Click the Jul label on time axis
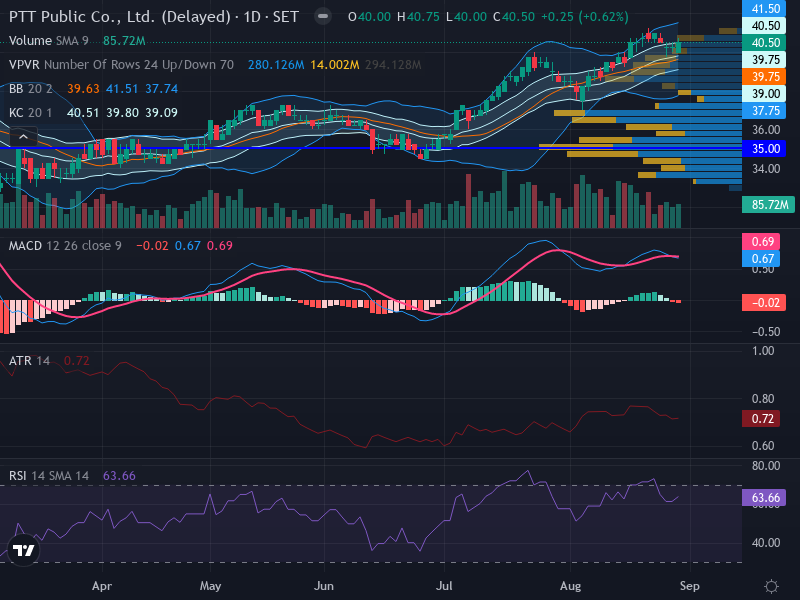Screen dimensions: 800x600 coord(444,586)
